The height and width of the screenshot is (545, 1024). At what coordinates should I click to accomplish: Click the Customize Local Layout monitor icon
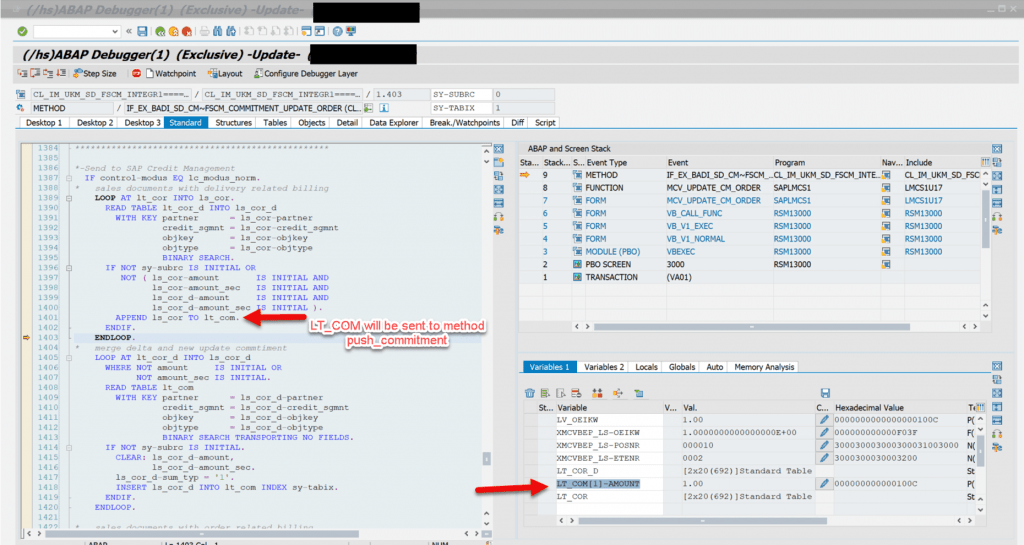(351, 31)
